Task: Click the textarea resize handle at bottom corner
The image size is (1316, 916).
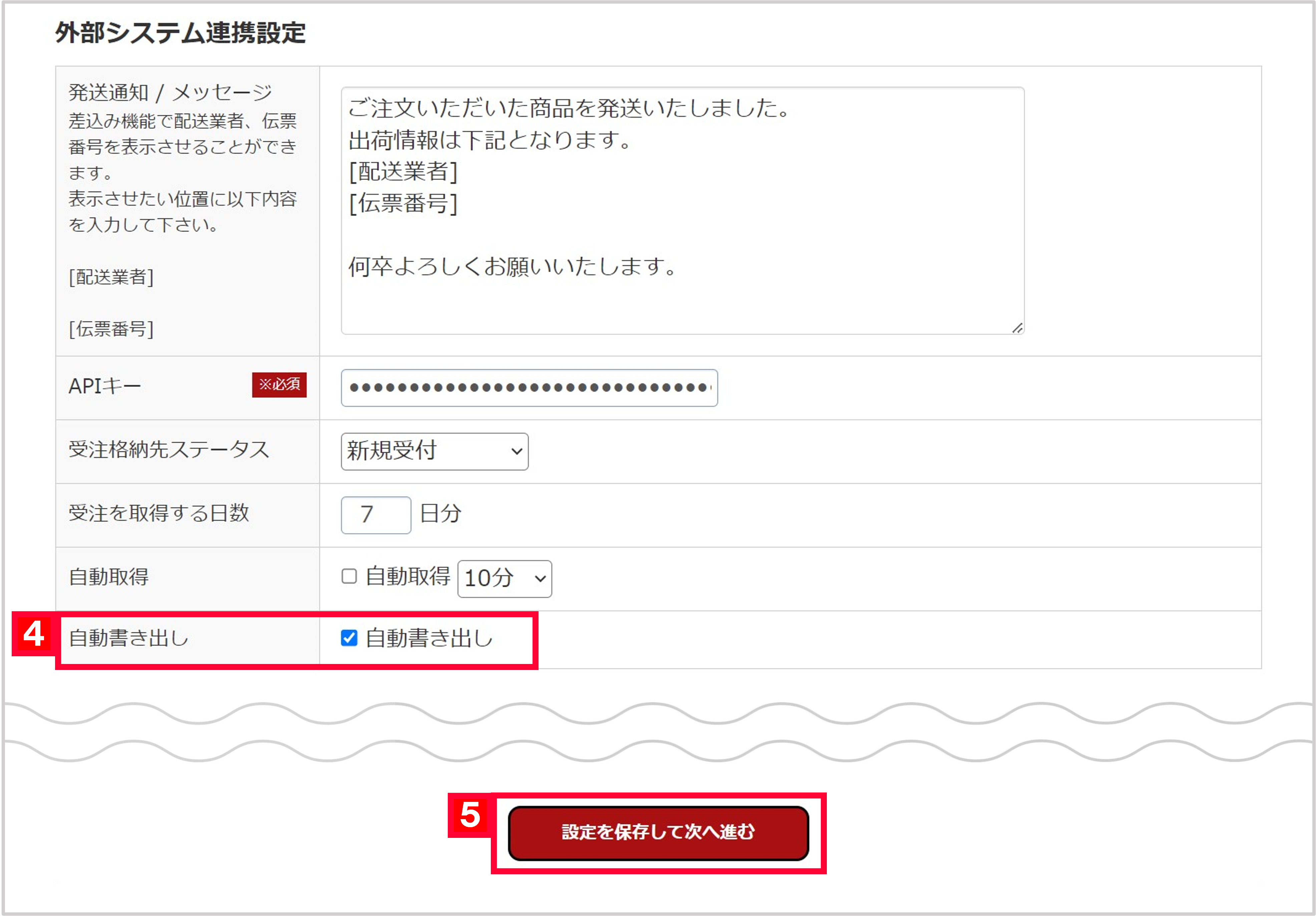Action: point(1017,328)
